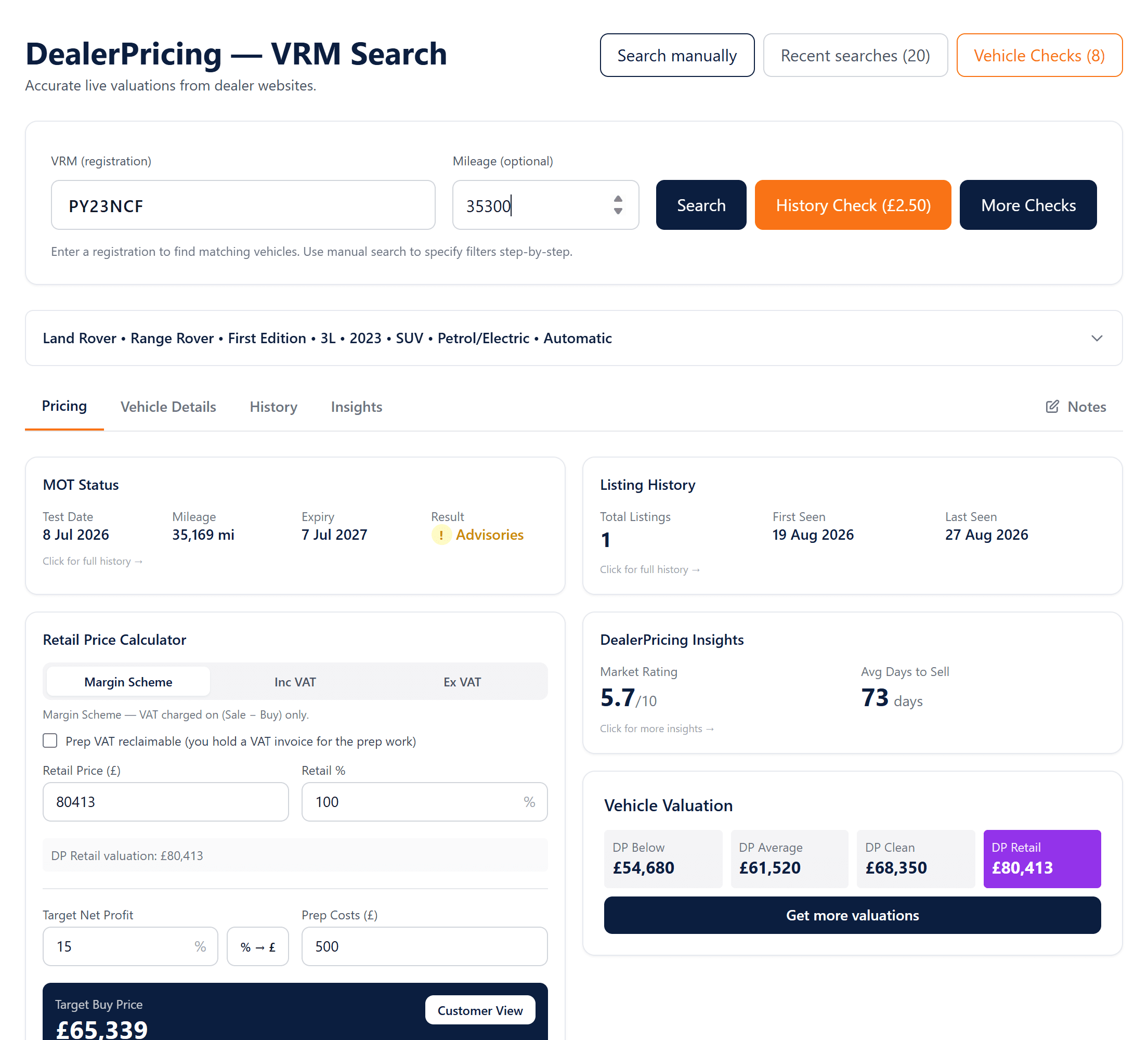Click the More Checks button
This screenshot has width=1148, height=1040.
1028,205
